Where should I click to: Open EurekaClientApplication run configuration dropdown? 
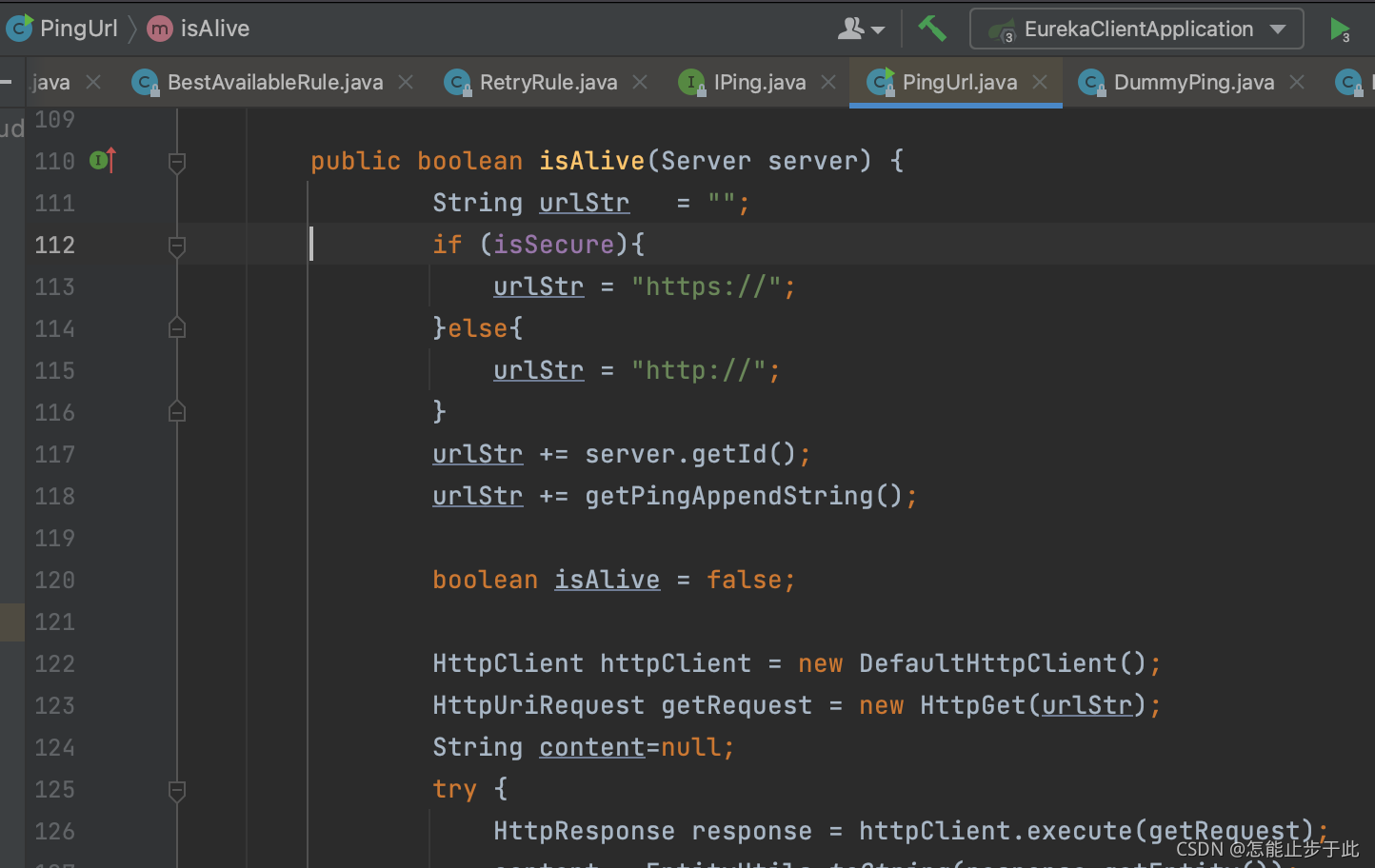click(x=1137, y=30)
